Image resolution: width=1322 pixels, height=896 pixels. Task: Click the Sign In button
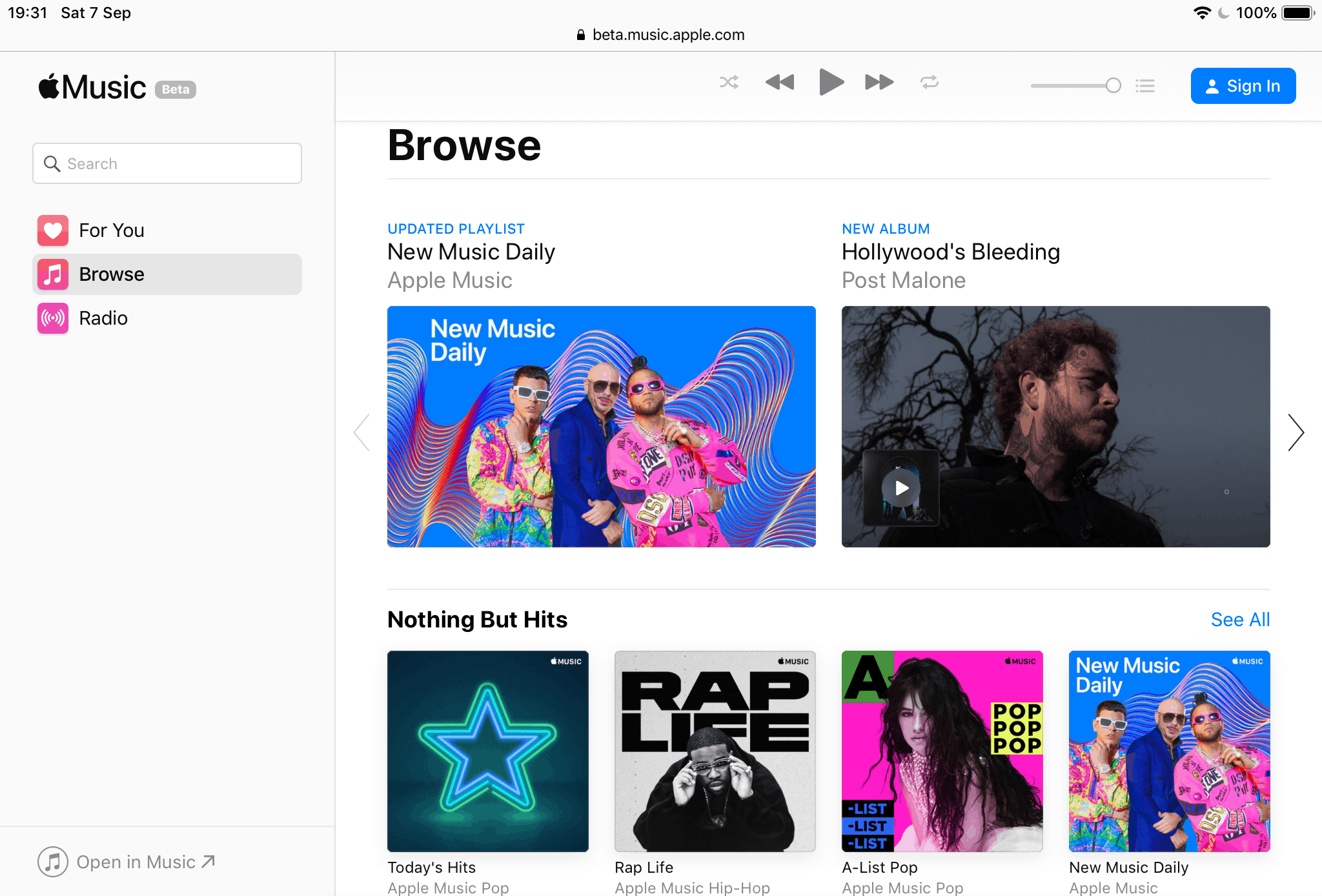click(1243, 86)
